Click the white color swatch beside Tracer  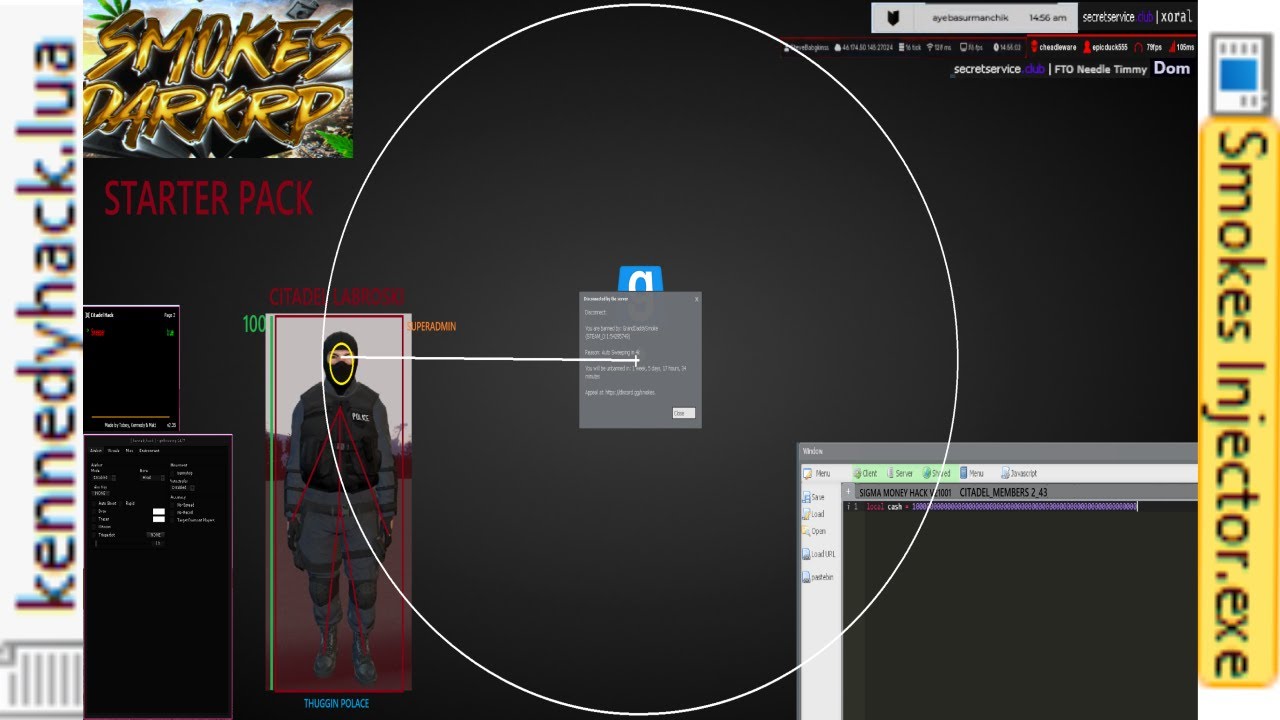click(x=158, y=519)
